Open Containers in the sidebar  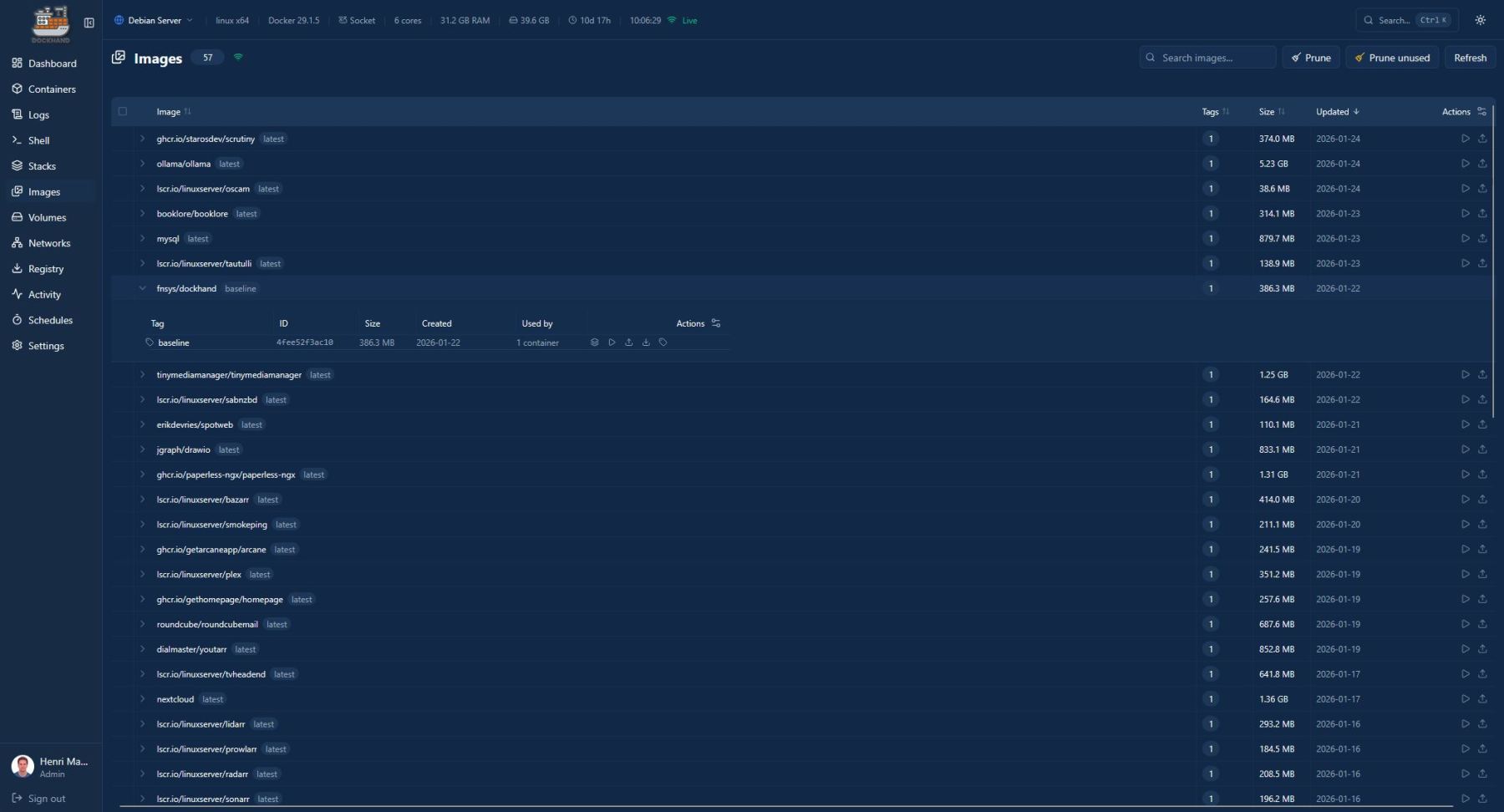coord(51,89)
